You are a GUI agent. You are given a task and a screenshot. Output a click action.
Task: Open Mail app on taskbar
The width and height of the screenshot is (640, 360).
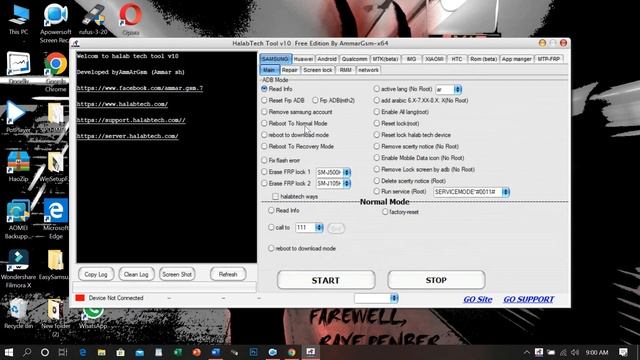click(x=140, y=352)
